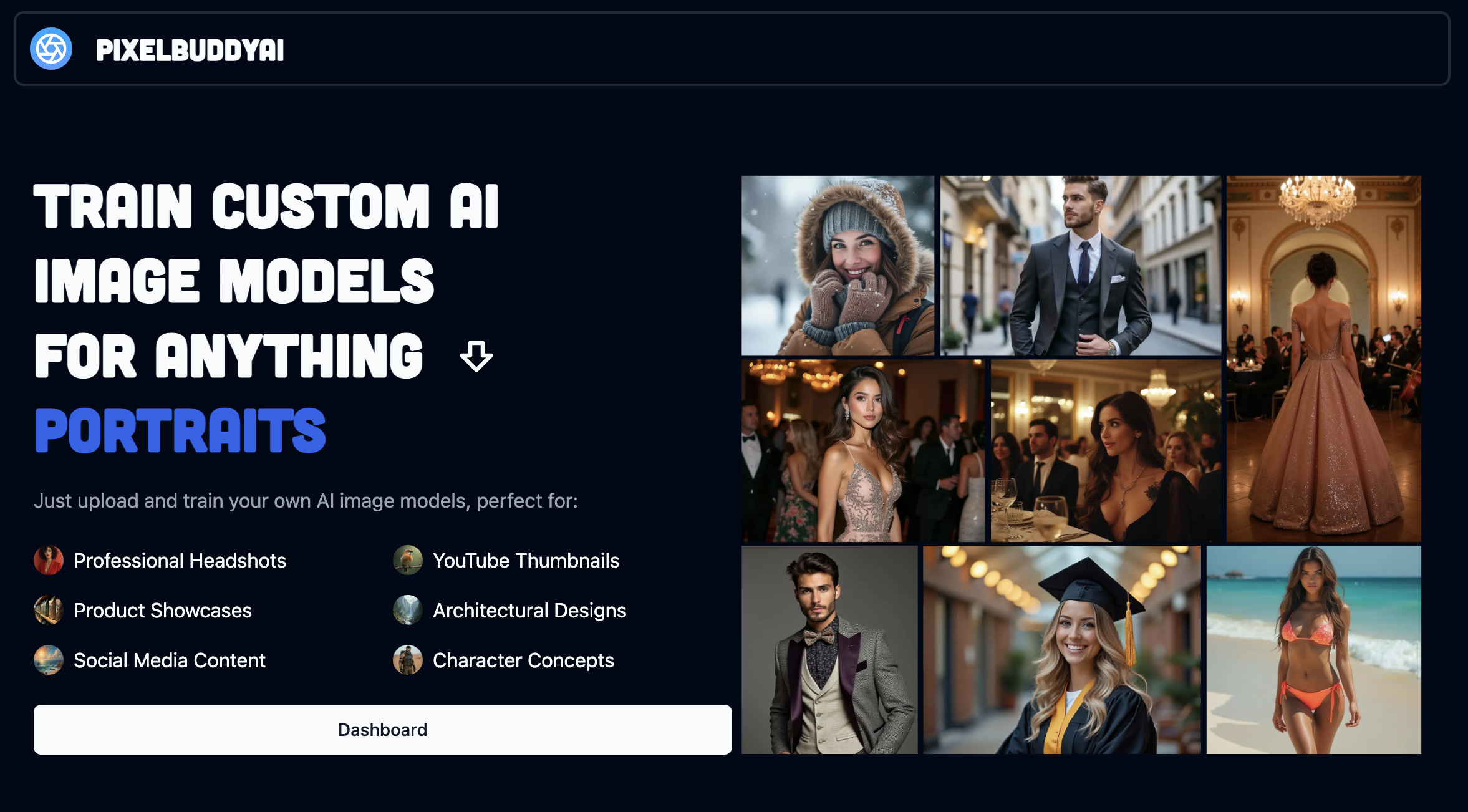Select the Professional Headshots label
The image size is (1468, 812).
[180, 561]
